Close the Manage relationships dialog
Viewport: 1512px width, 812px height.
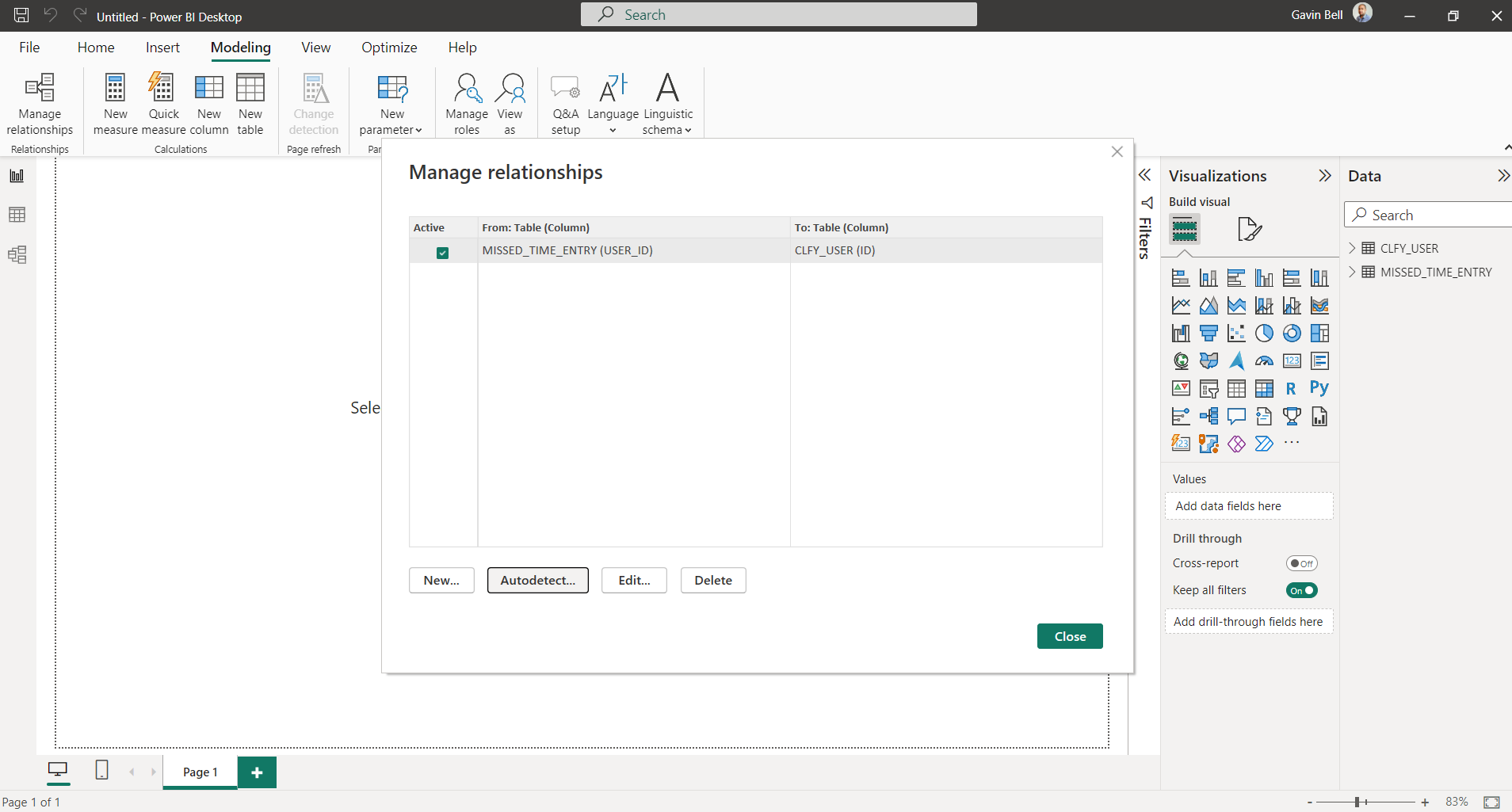pyautogui.click(x=1069, y=635)
